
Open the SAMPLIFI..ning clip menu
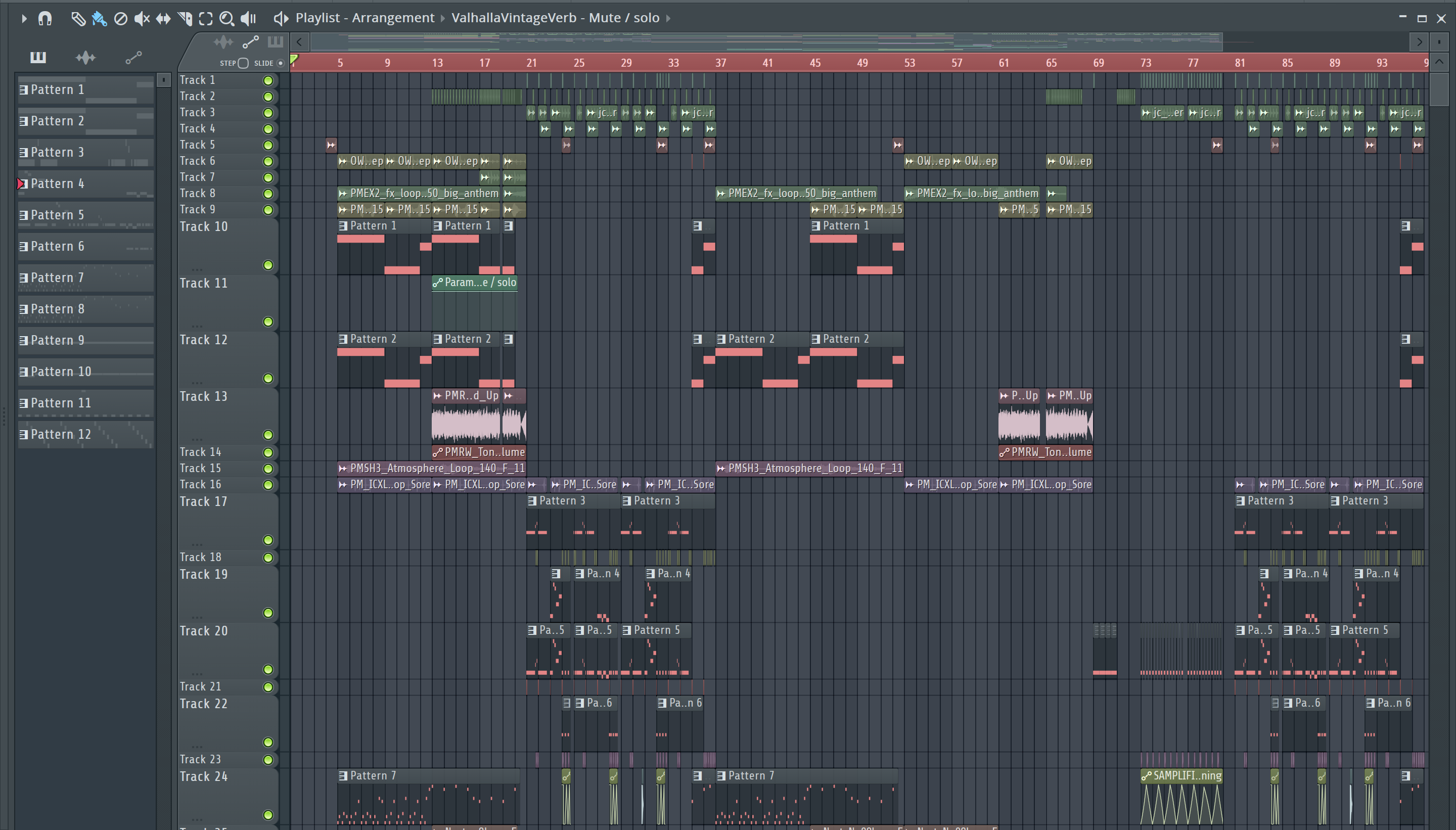(x=1146, y=776)
